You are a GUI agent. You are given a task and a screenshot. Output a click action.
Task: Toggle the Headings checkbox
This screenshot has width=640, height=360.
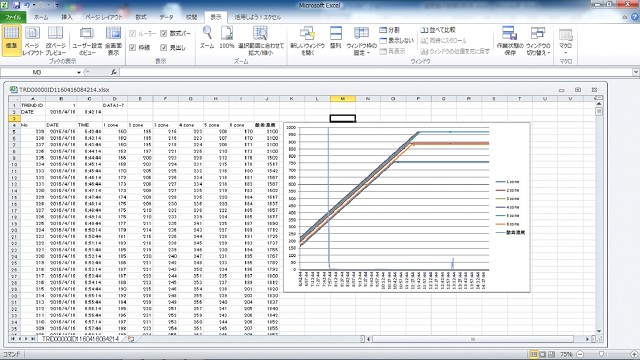point(164,47)
